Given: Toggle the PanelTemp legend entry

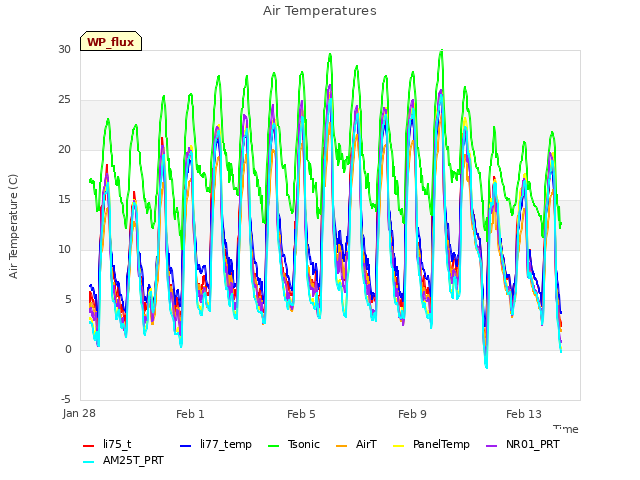Looking at the screenshot, I should tap(431, 444).
